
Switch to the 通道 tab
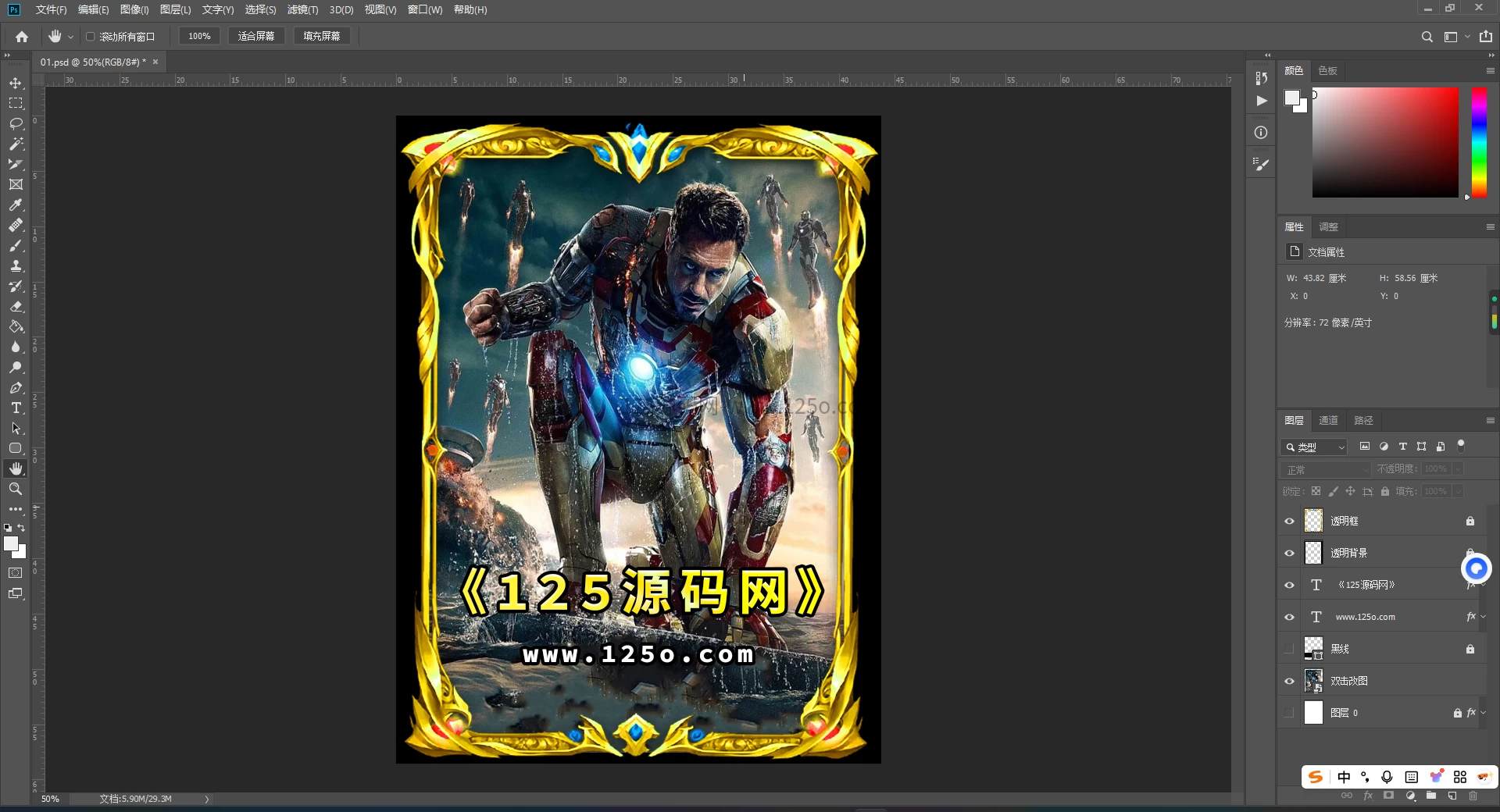1328,421
